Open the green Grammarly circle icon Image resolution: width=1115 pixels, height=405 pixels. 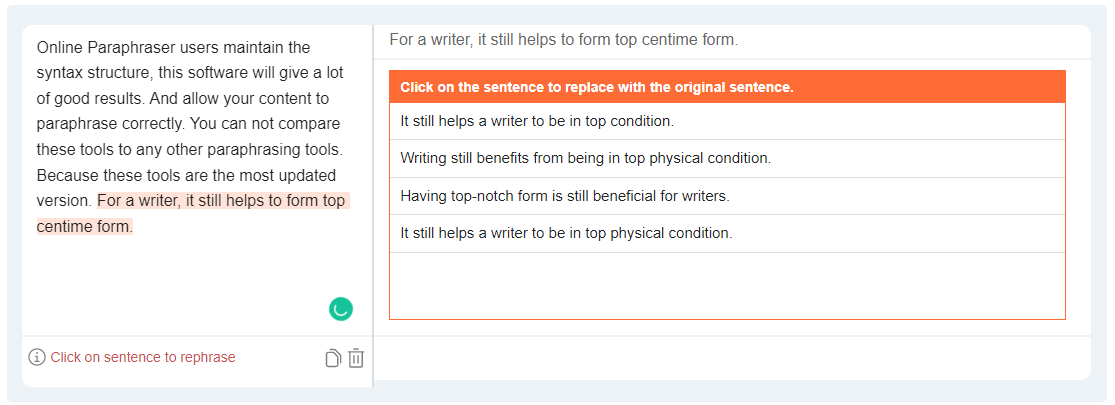[341, 309]
